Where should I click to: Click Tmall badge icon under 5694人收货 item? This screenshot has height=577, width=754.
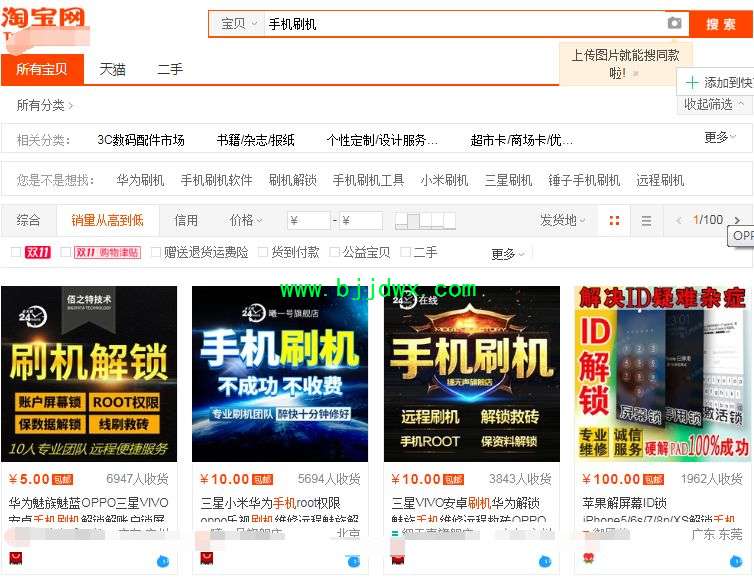(207, 558)
